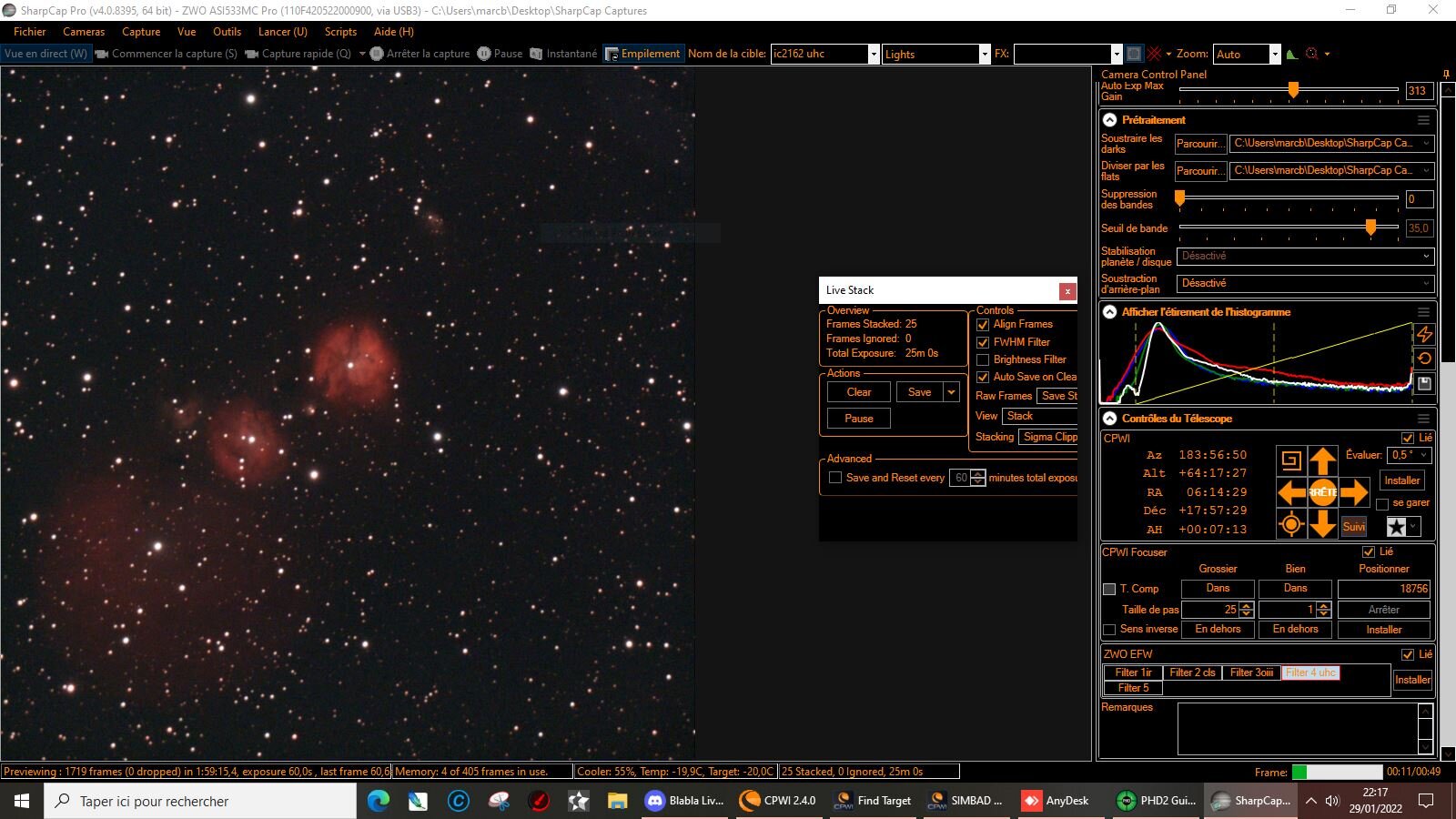Click the Empilement live stack toolbar button
The image size is (1456, 819).
(642, 54)
